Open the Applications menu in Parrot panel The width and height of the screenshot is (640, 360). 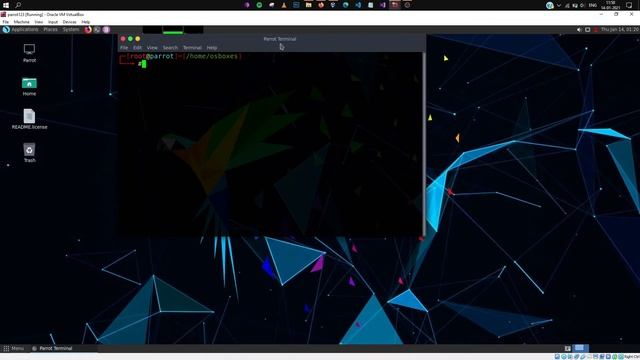(x=24, y=29)
